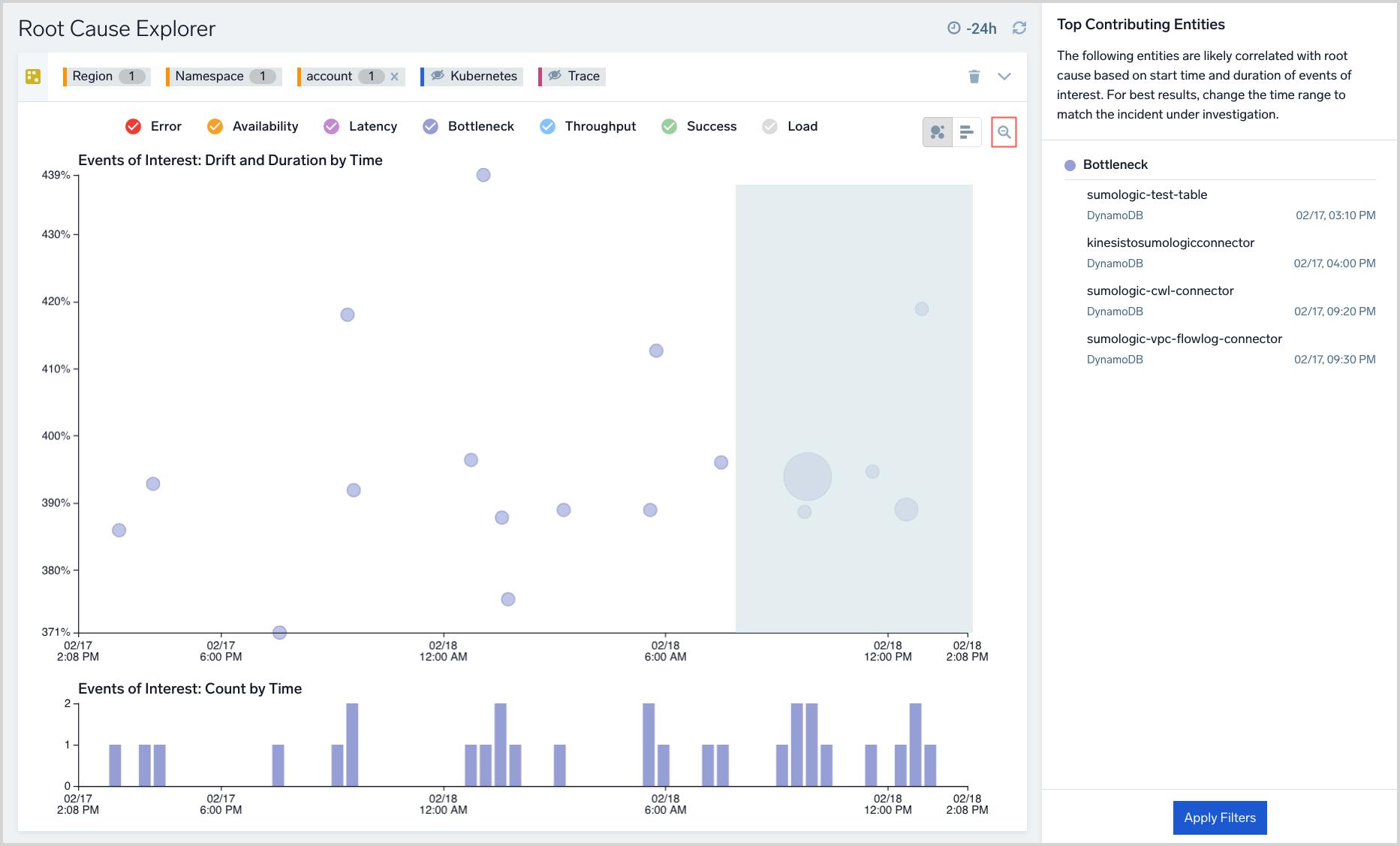
Task: Select sumologic-test-table entity
Action: coord(1146,195)
